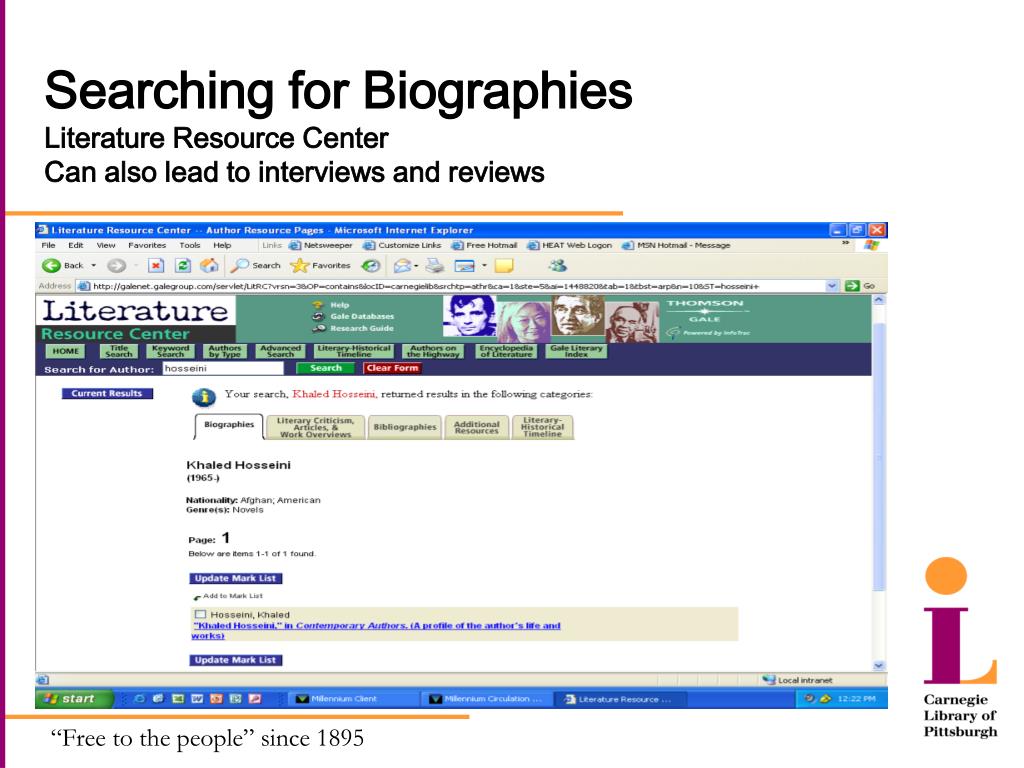This screenshot has height=768, width=1024.
Task: Click the Back arrow in the browser toolbar
Action: 50,265
